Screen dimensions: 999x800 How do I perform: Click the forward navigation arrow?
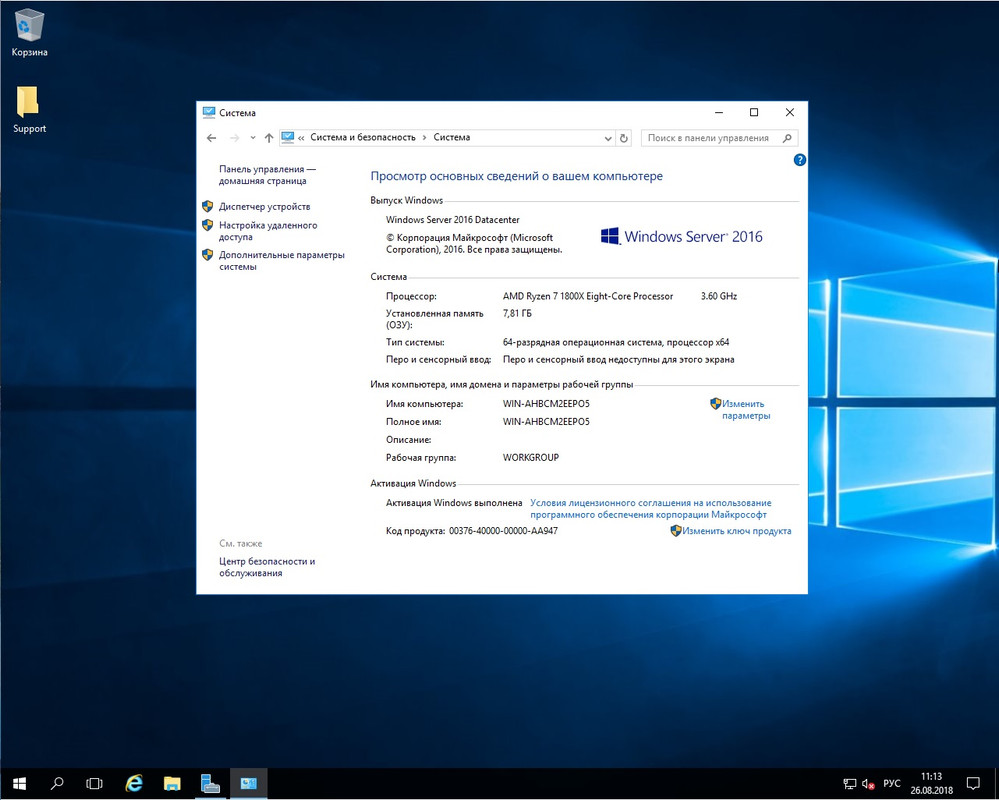[x=234, y=138]
